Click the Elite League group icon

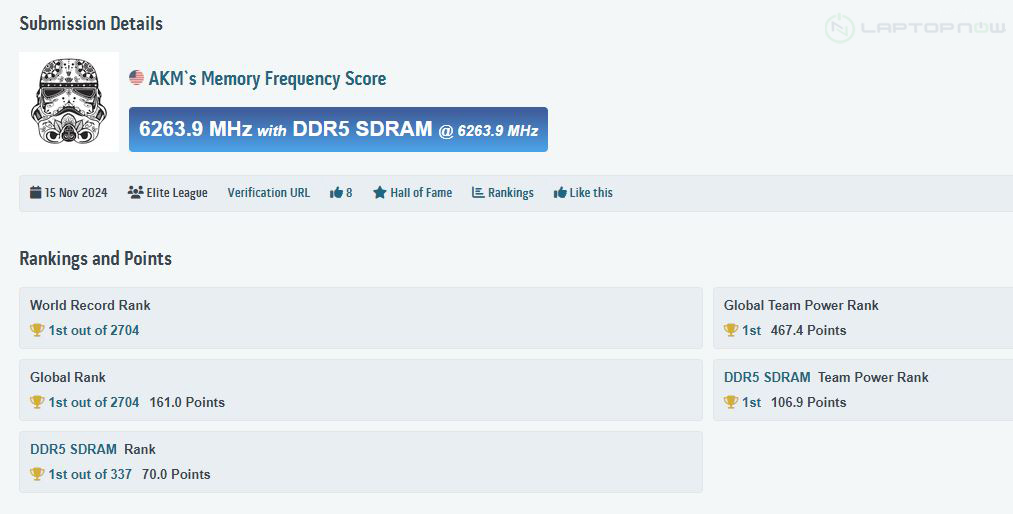pyautogui.click(x=135, y=193)
